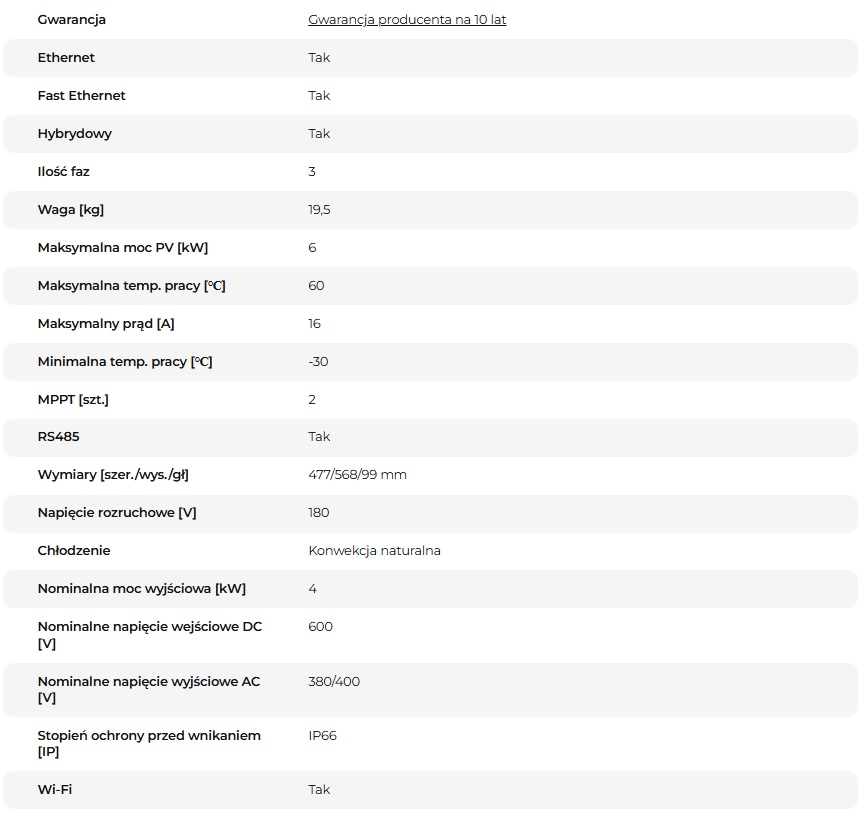The width and height of the screenshot is (868, 825).
Task: Click the 'Nominalna moc wyjściowa [kW]' label
Action: 141,589
